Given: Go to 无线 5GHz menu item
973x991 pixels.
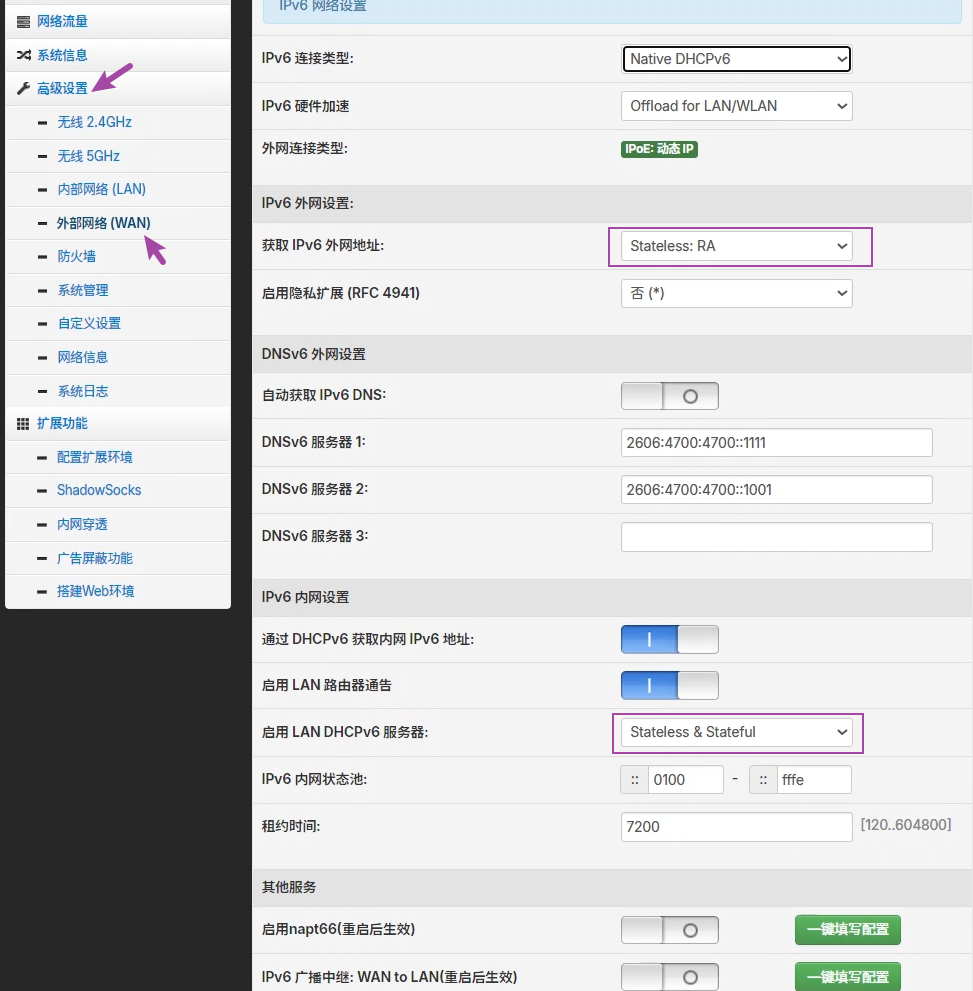Looking at the screenshot, I should click(88, 156).
